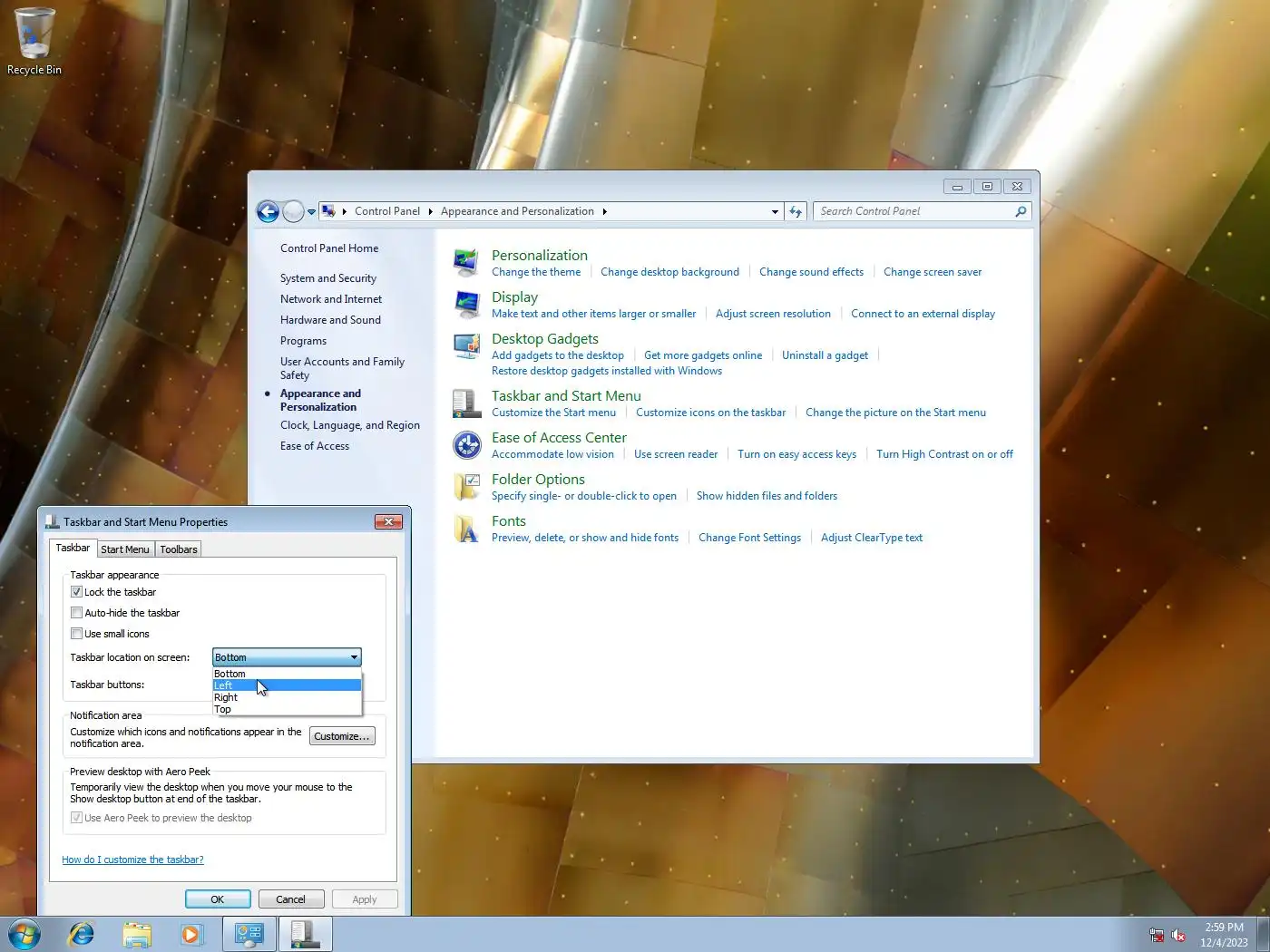The image size is (1270, 952).
Task: Click the refresh button beside the address bar
Action: coord(796,211)
